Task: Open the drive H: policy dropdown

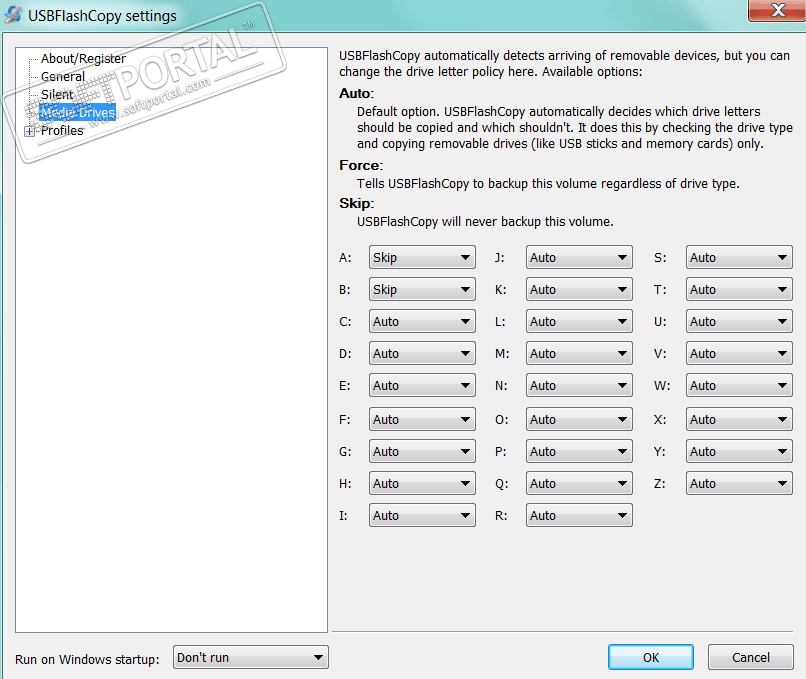Action: [x=422, y=483]
